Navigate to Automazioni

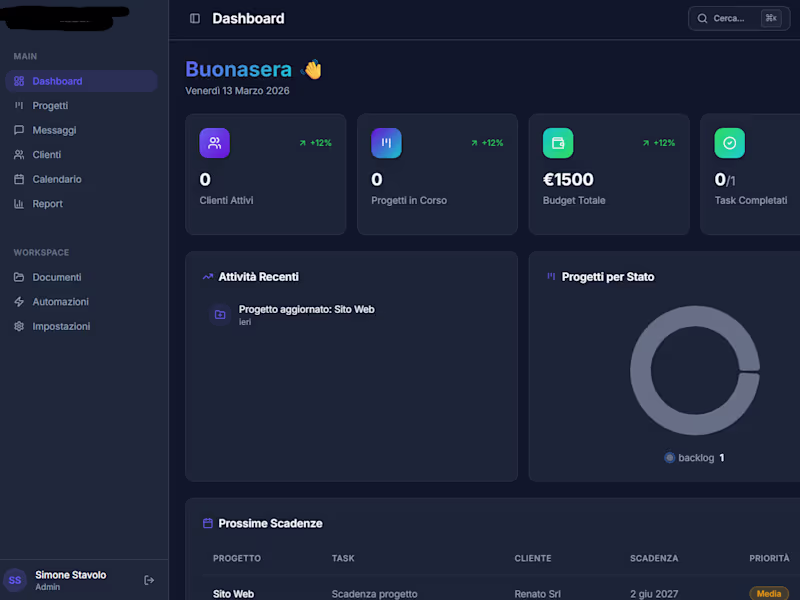coord(81,302)
